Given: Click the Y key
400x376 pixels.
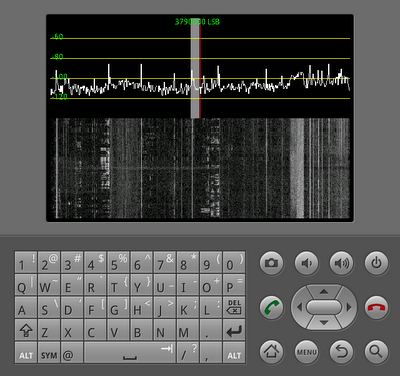Looking at the screenshot, I should point(142,285).
